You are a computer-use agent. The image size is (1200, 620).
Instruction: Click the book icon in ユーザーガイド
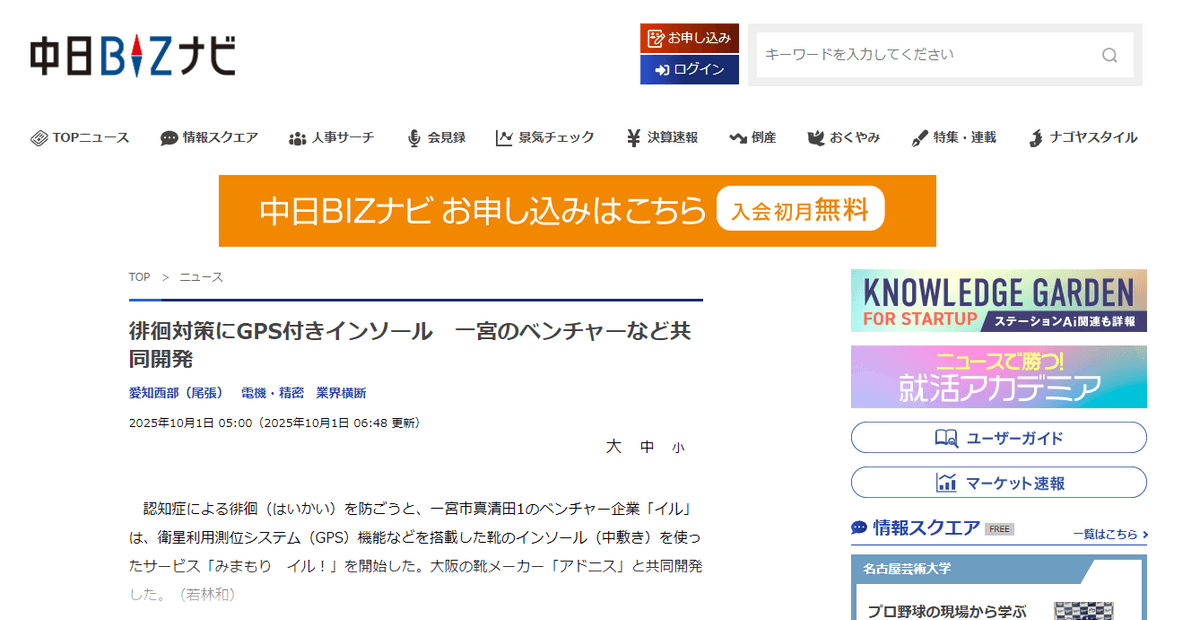(x=946, y=438)
